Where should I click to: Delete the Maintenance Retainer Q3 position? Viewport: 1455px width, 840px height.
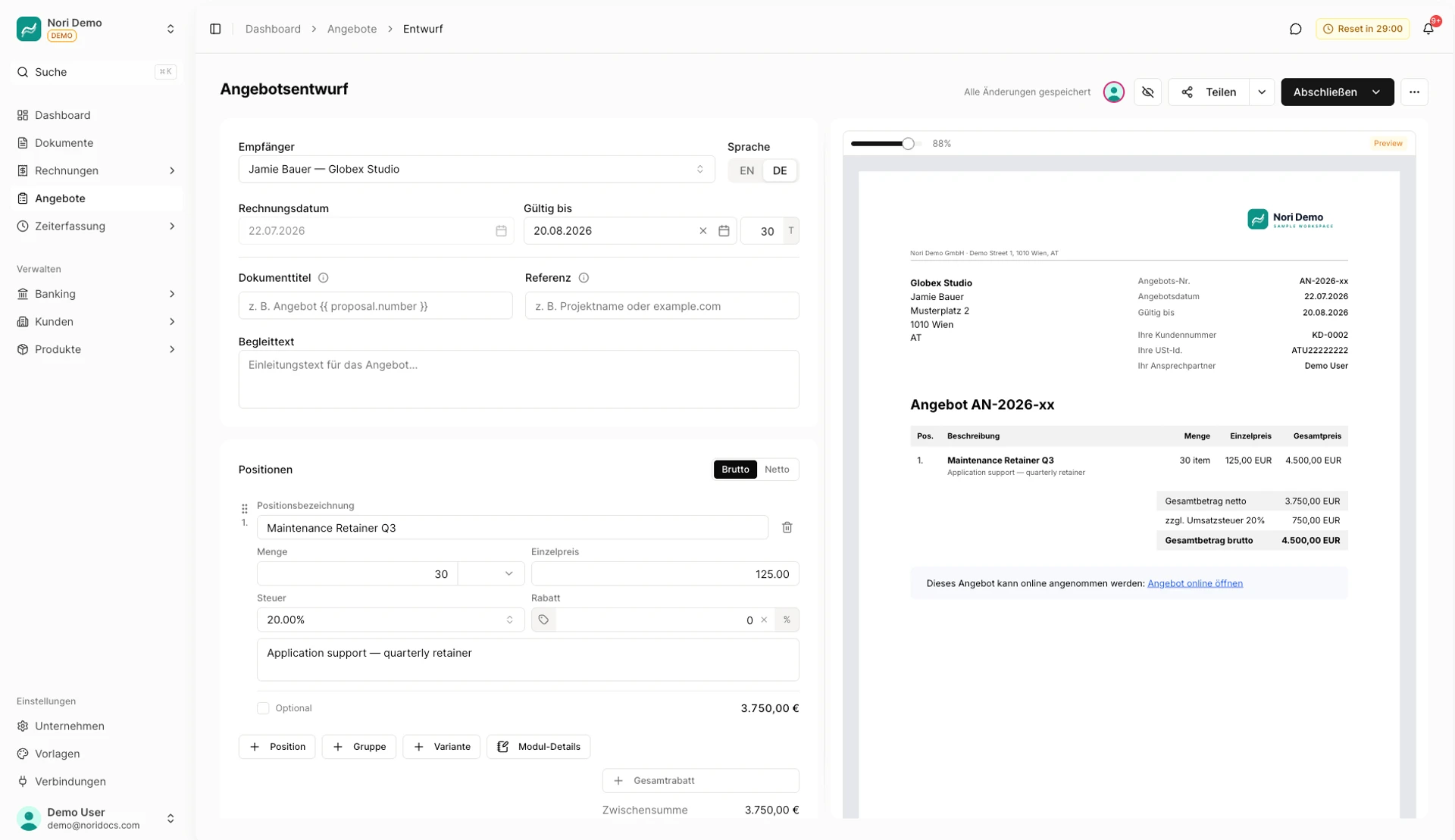[x=787, y=527]
